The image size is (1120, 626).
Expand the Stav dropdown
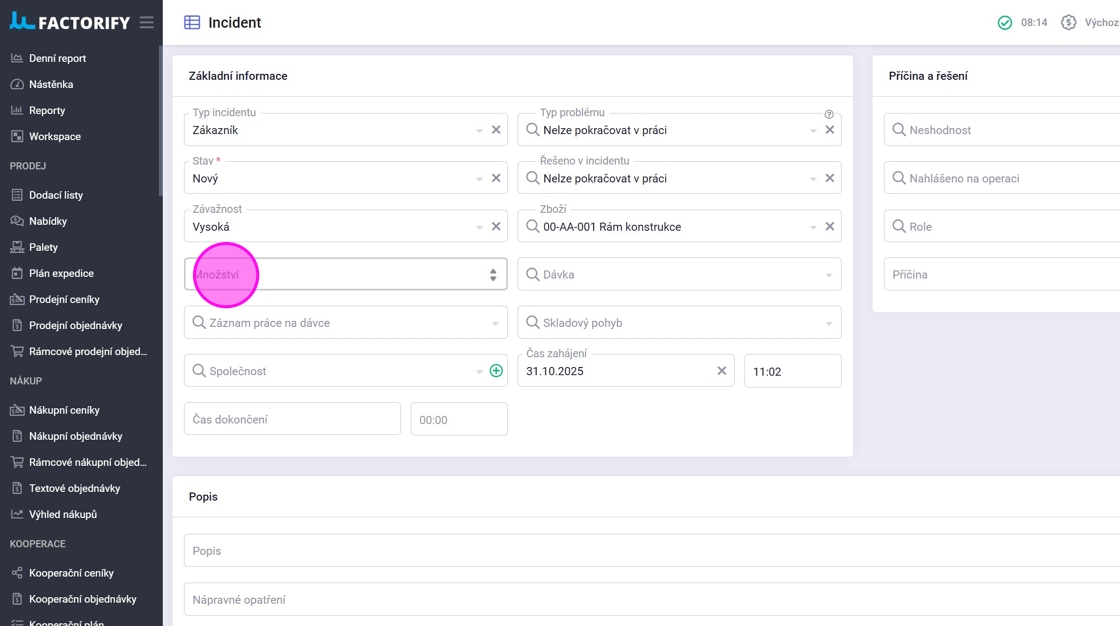pos(480,179)
